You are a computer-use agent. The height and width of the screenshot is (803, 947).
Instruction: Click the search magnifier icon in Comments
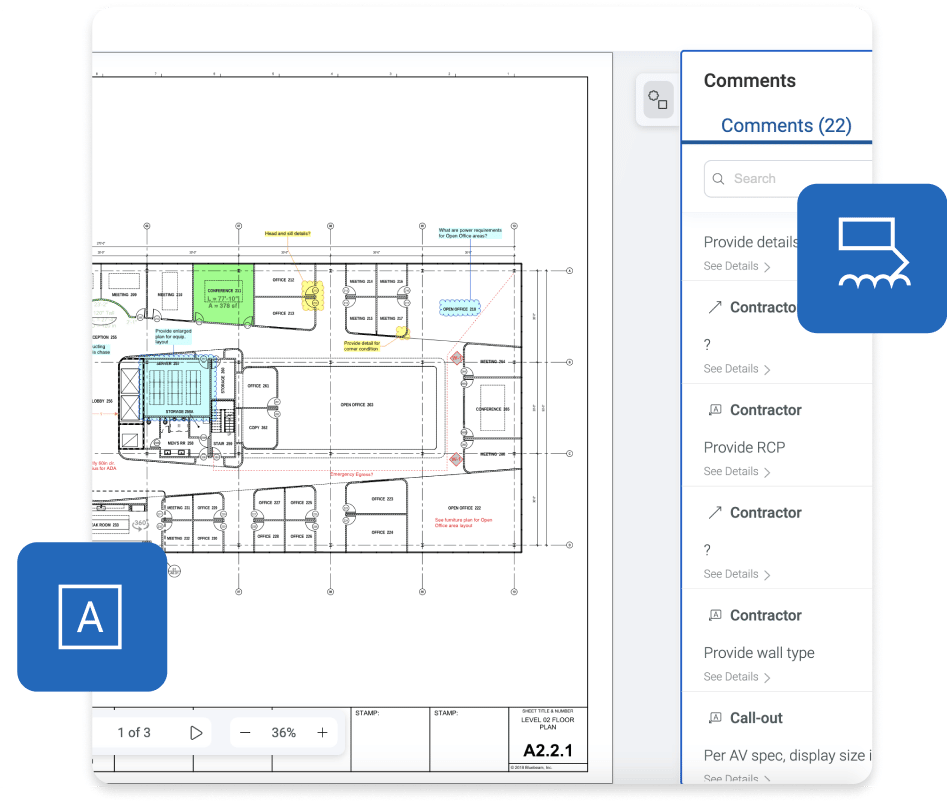pyautogui.click(x=719, y=179)
